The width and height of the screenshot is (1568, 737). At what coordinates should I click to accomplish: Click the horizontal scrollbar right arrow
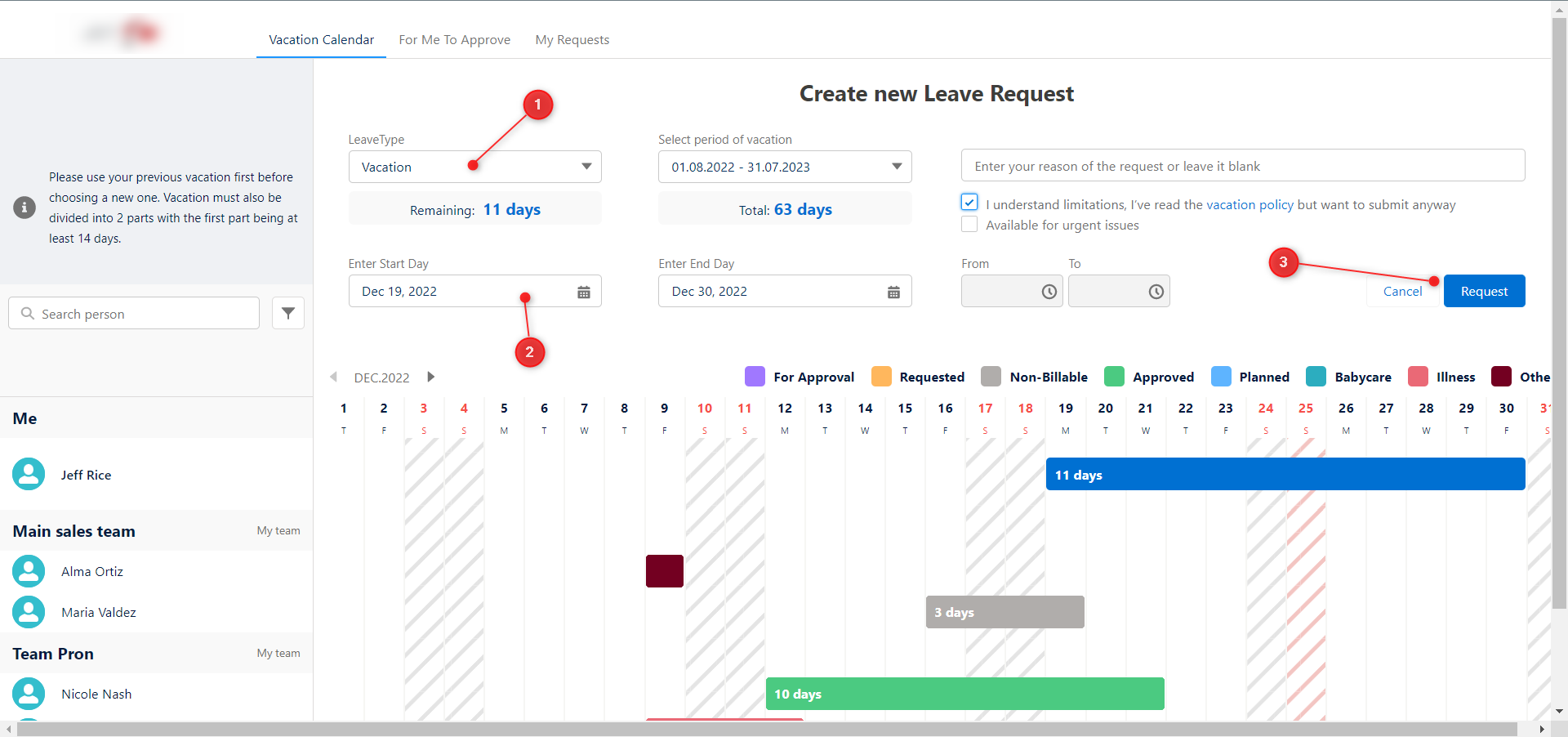point(1542,729)
